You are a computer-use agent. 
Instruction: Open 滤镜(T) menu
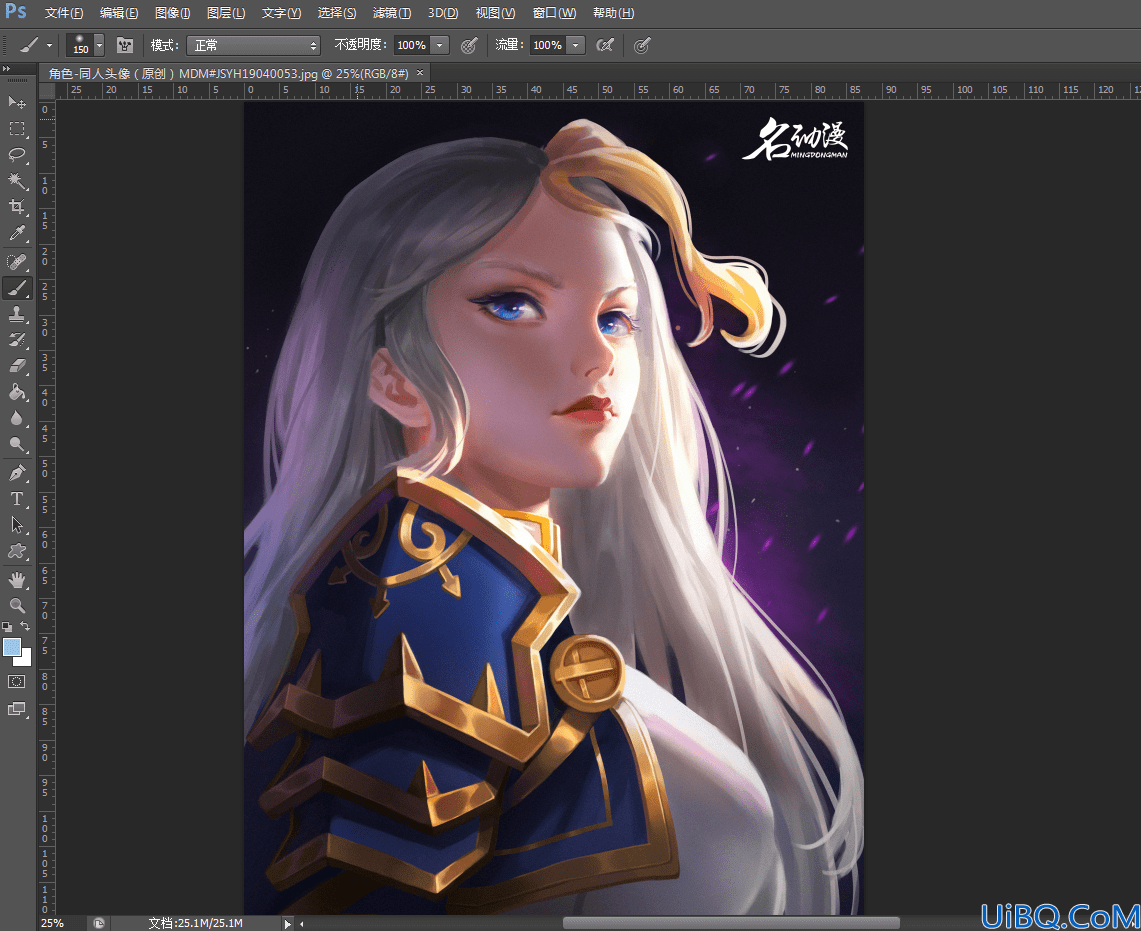click(x=391, y=13)
